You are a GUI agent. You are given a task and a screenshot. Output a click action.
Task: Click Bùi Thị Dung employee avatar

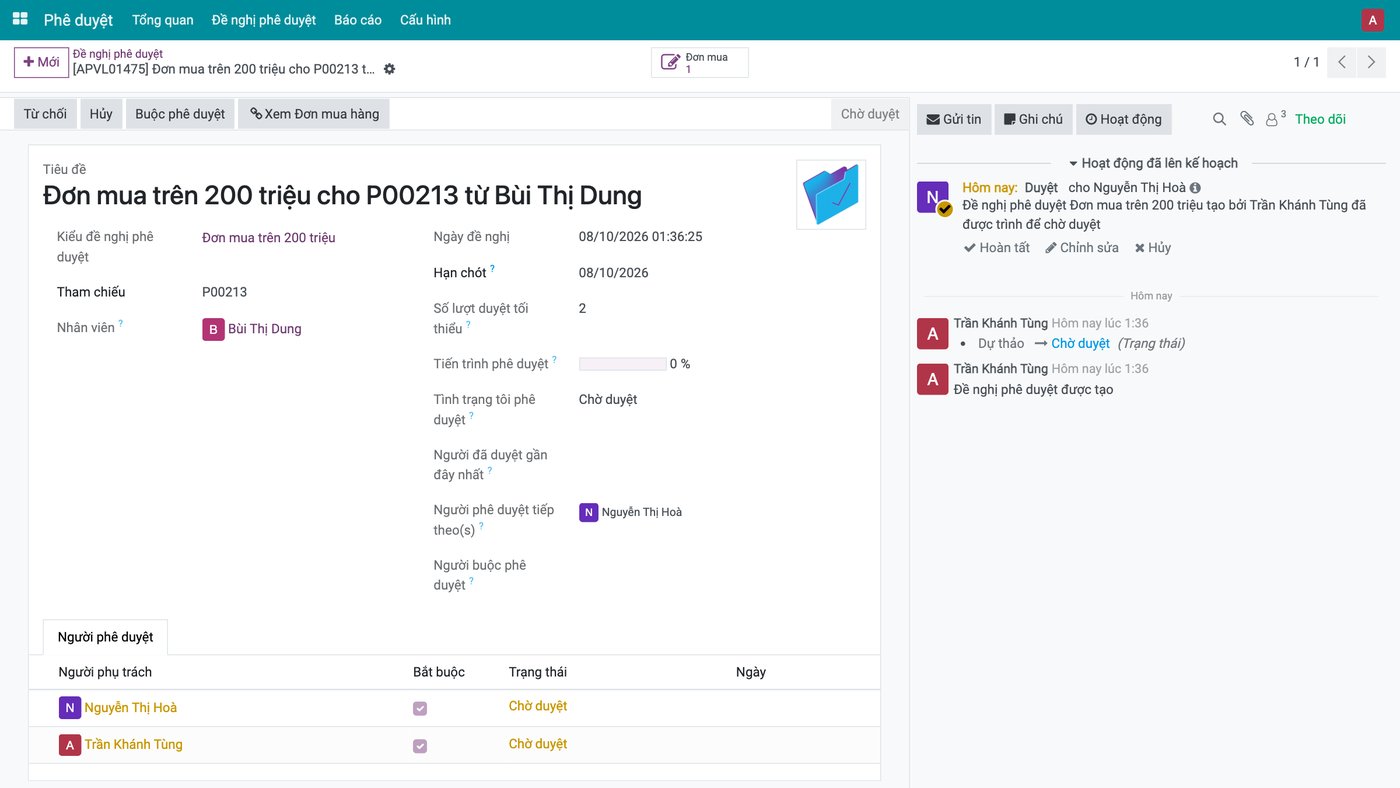[213, 329]
